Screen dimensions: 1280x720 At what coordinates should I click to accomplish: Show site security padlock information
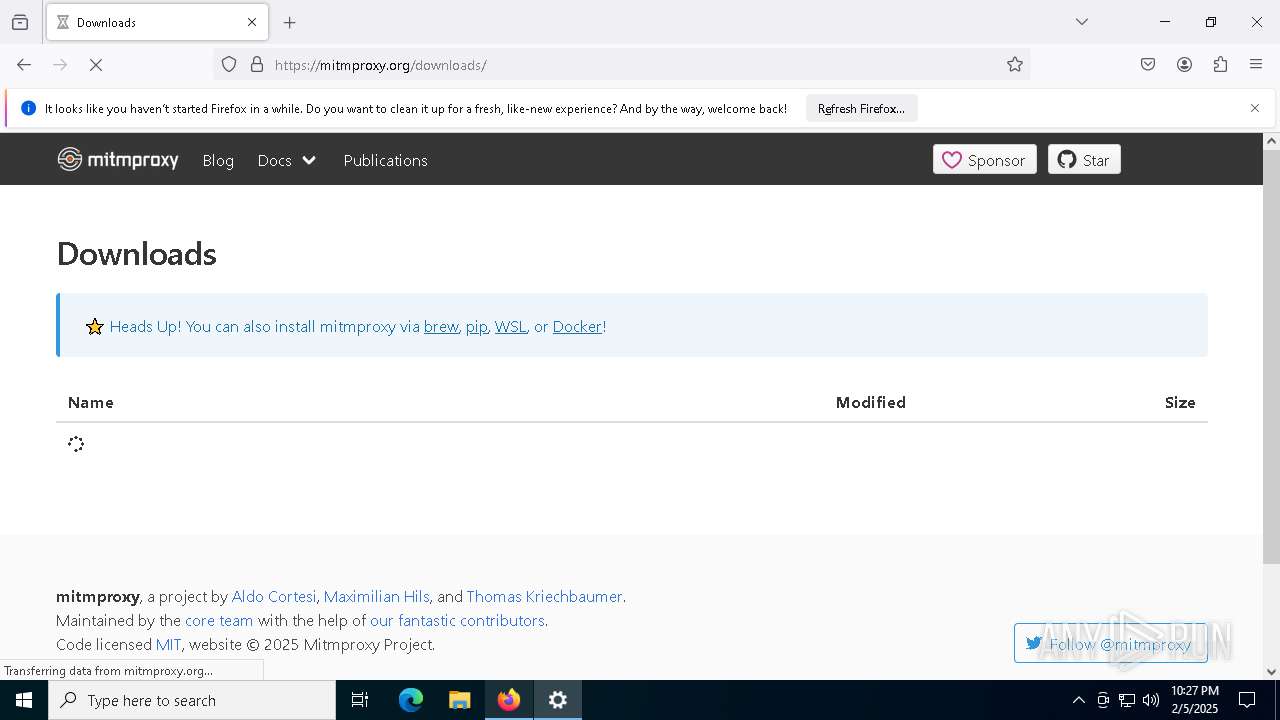[257, 65]
